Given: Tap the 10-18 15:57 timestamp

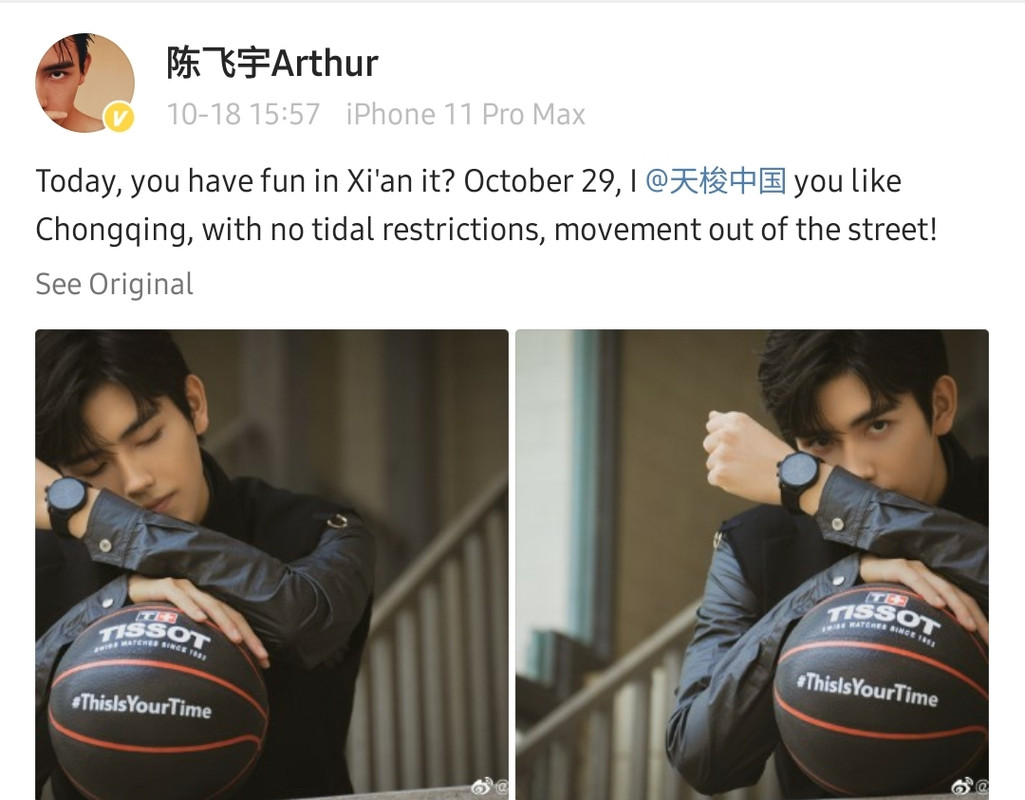Looking at the screenshot, I should pyautogui.click(x=243, y=114).
